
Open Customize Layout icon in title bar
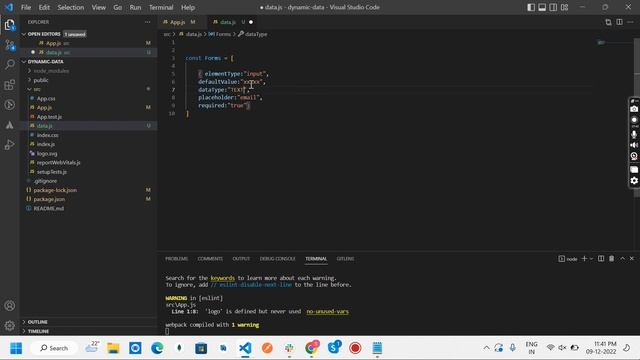click(x=564, y=7)
